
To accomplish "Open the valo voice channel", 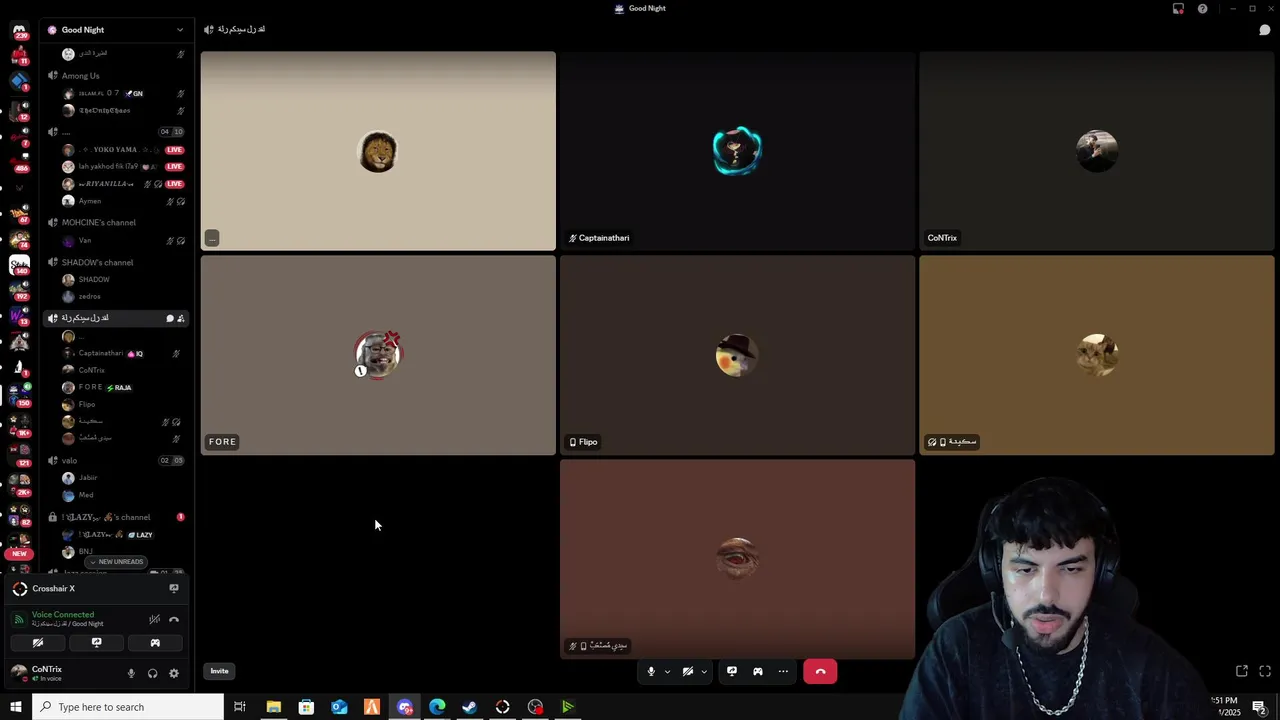I will [69, 460].
